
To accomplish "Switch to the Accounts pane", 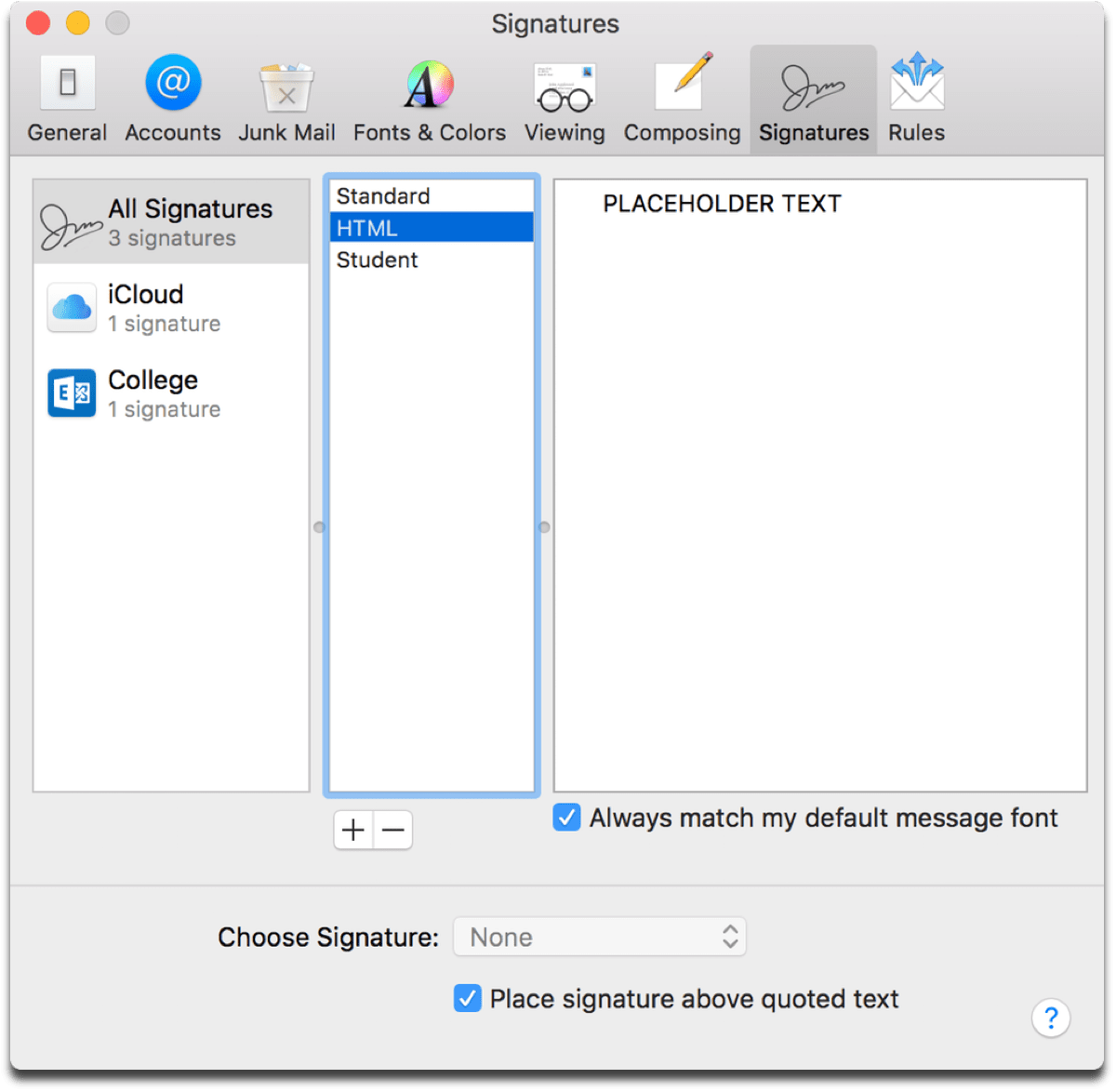I will coord(172,98).
